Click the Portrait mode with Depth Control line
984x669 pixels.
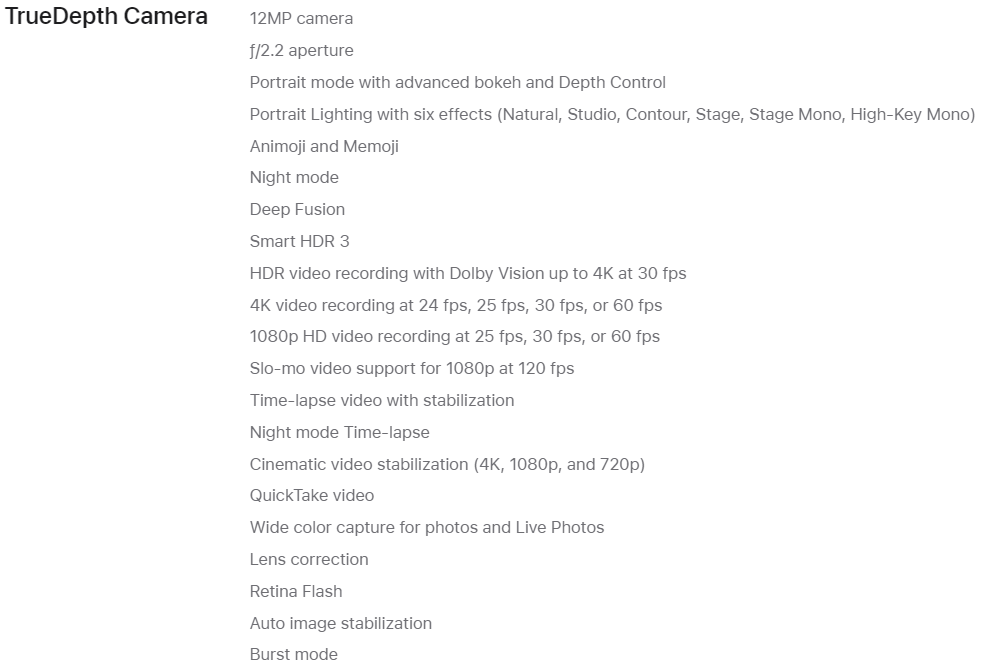tap(457, 83)
